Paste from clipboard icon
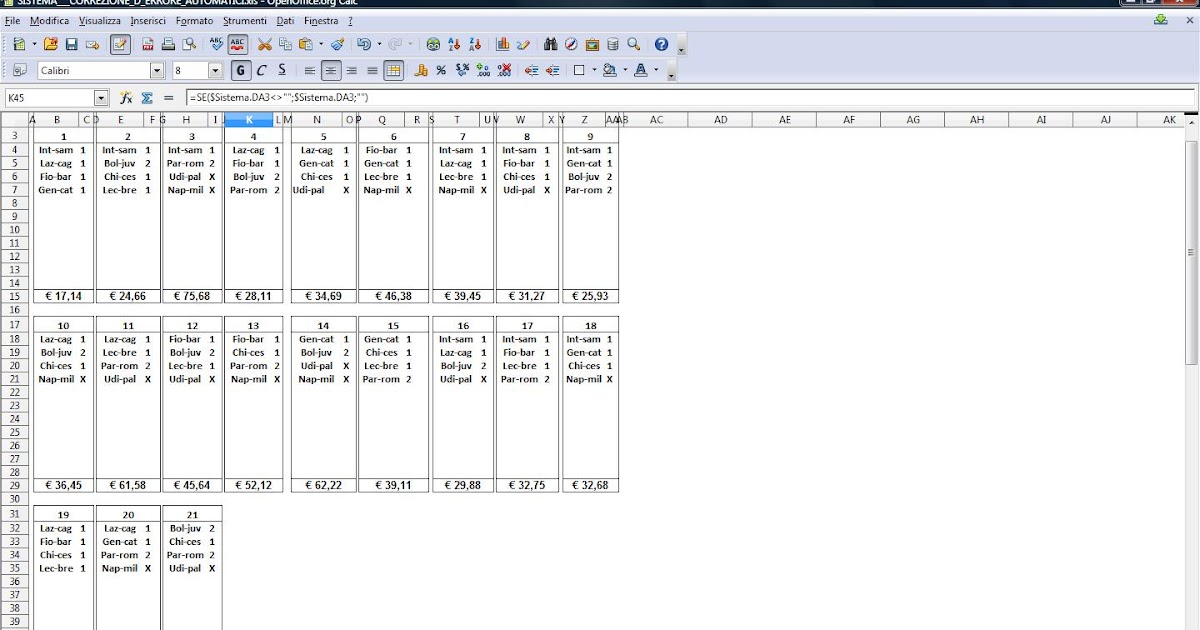1200x630 pixels. click(306, 44)
